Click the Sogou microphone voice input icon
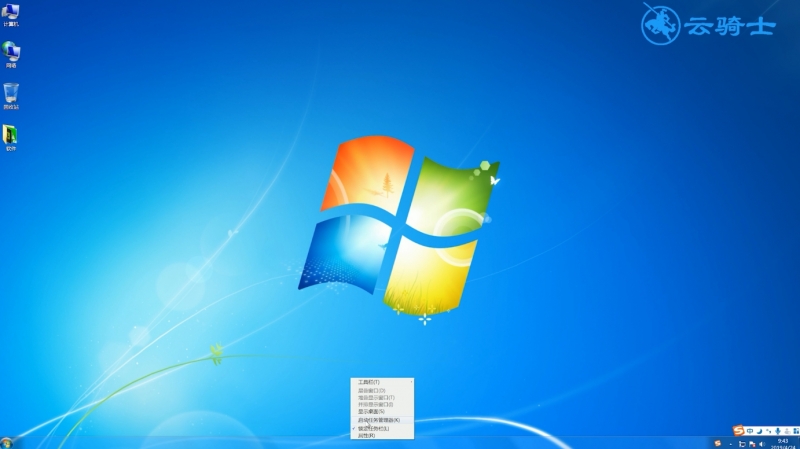Screen dimensions: 800x449 (778, 432)
